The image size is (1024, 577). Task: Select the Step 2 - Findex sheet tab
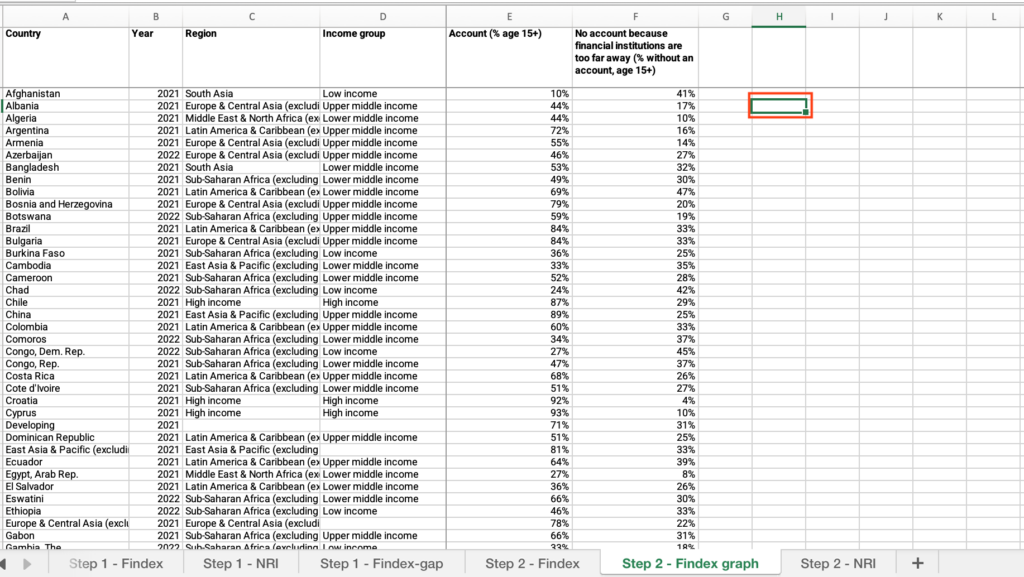[532, 563]
